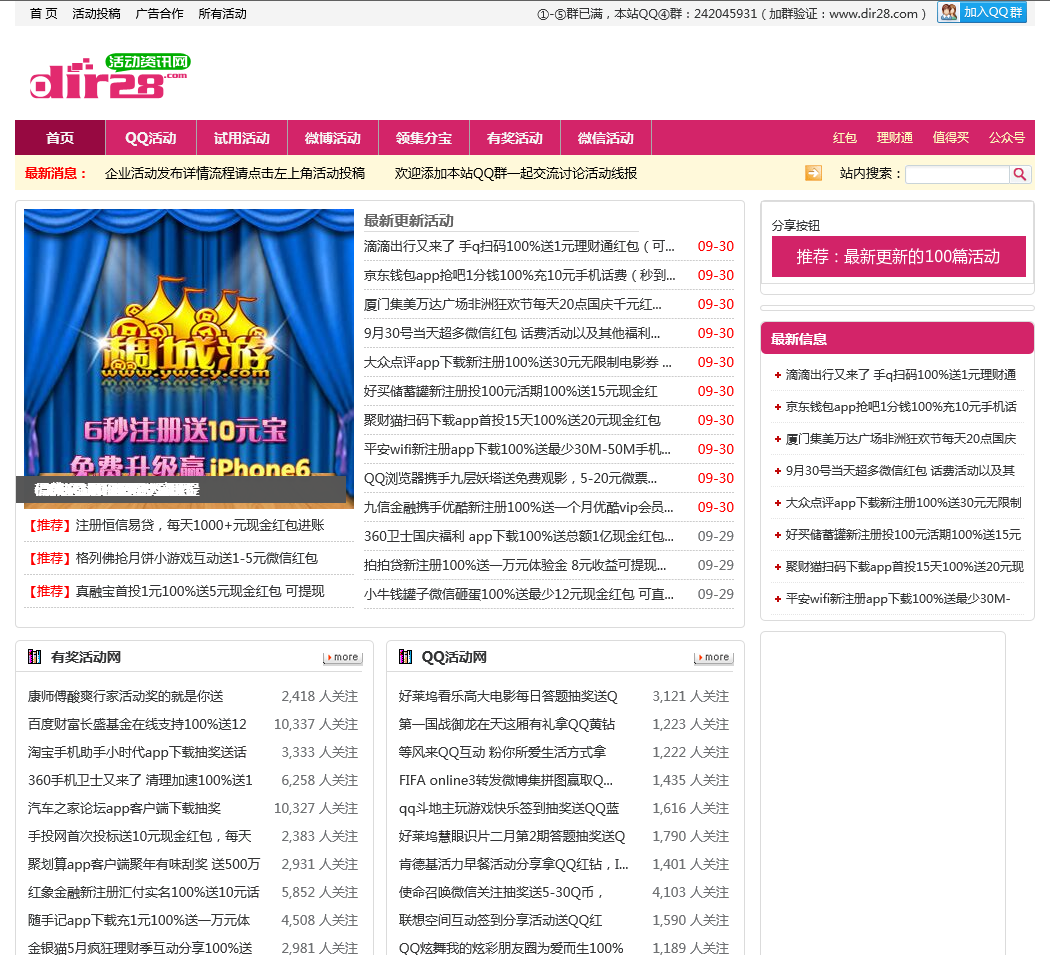This screenshot has height=955, width=1050.
Task: Click the orange arrow icon beside site search
Action: pyautogui.click(x=813, y=173)
